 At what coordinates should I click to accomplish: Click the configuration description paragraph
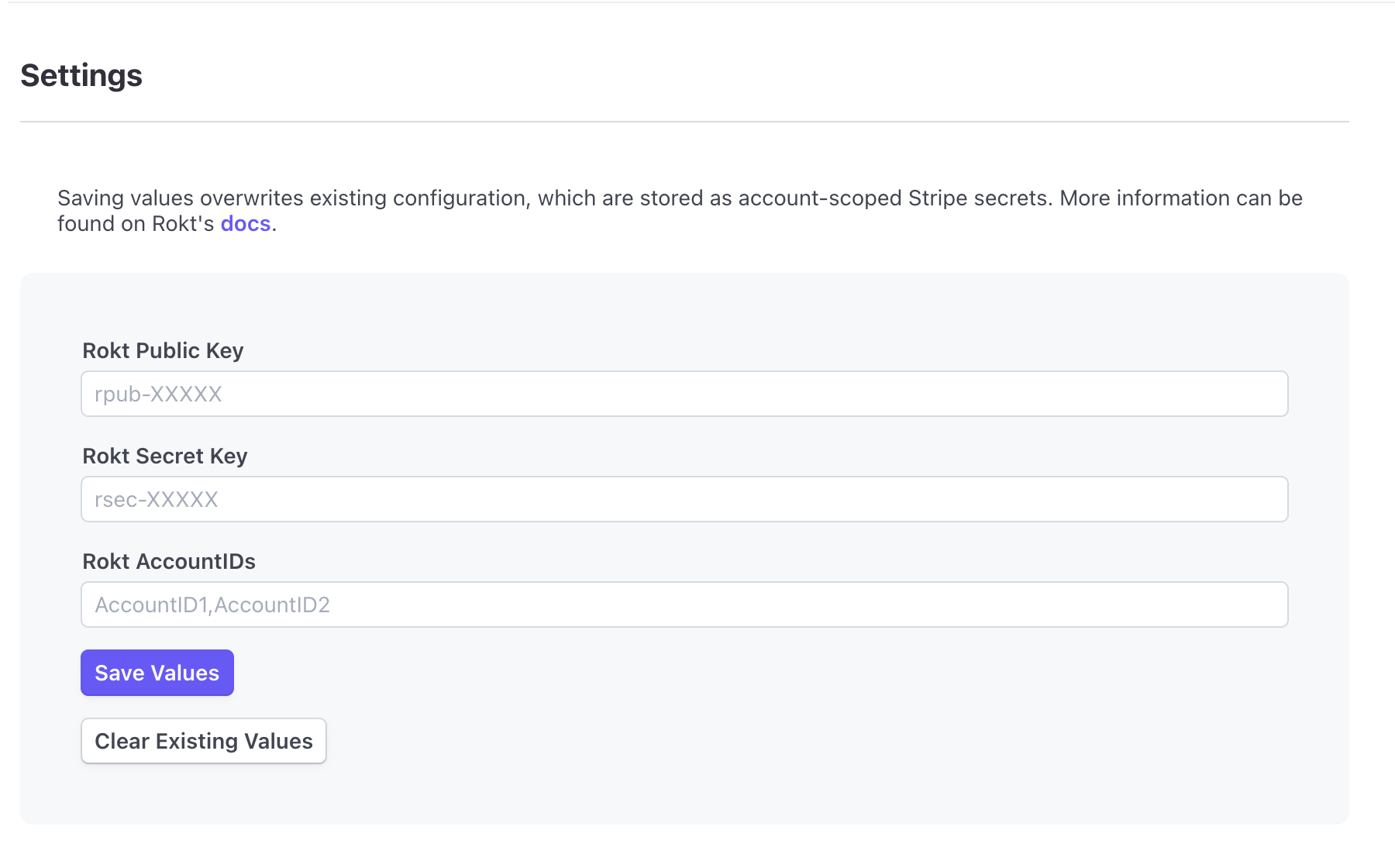680,211
